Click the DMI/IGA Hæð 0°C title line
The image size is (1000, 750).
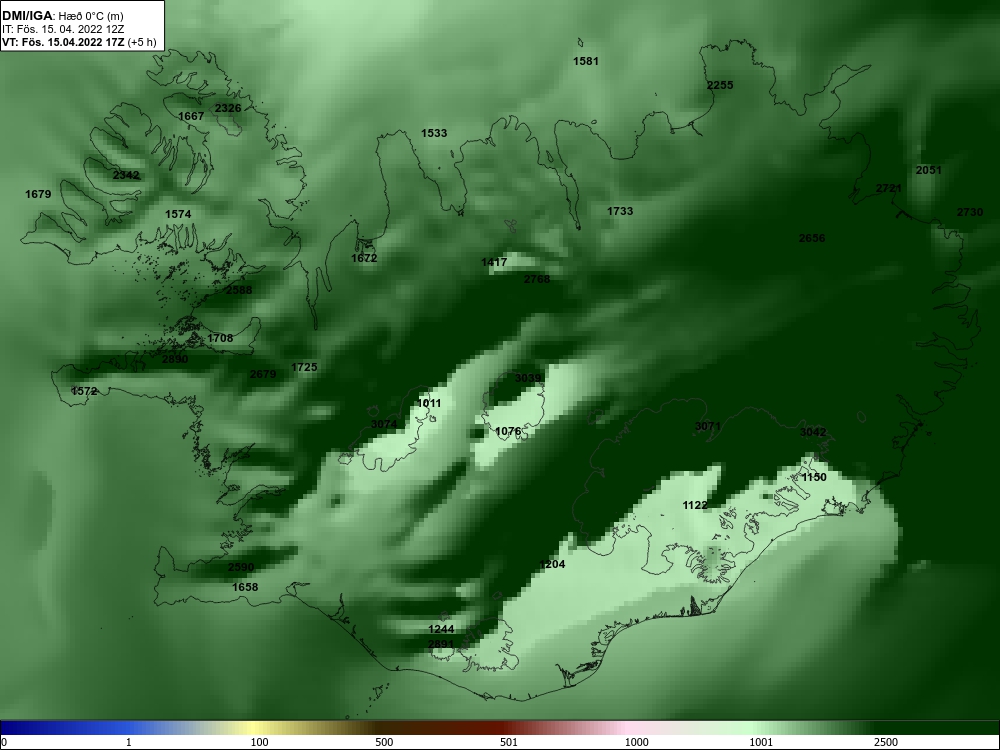click(62, 15)
